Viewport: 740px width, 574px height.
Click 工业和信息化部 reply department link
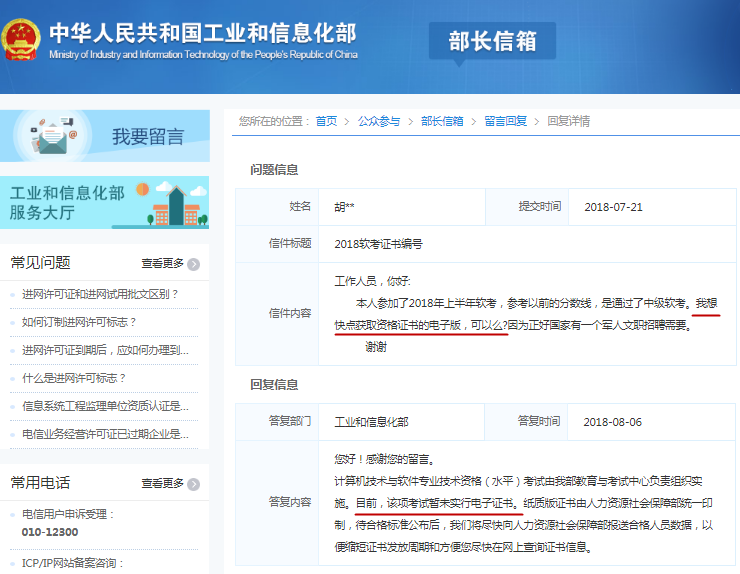coord(371,422)
